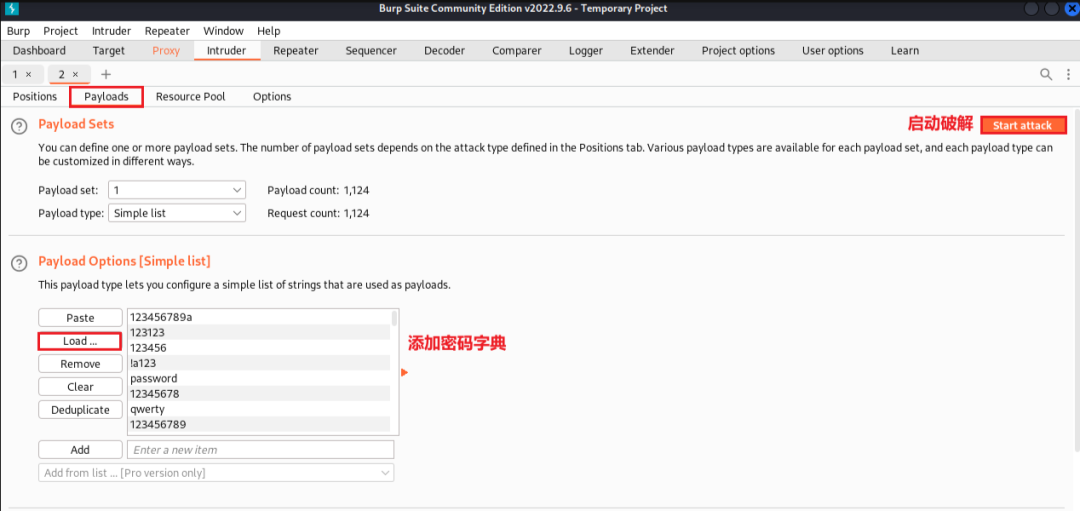Viewport: 1080px width, 511px height.
Task: Open the Learn tab
Action: 904,51
